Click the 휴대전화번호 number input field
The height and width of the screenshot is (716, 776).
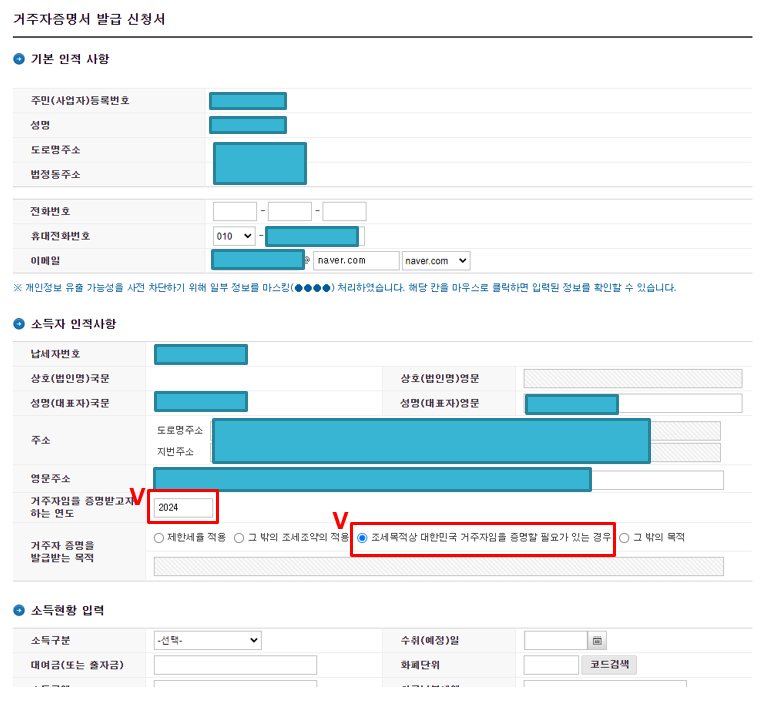pyautogui.click(x=315, y=237)
